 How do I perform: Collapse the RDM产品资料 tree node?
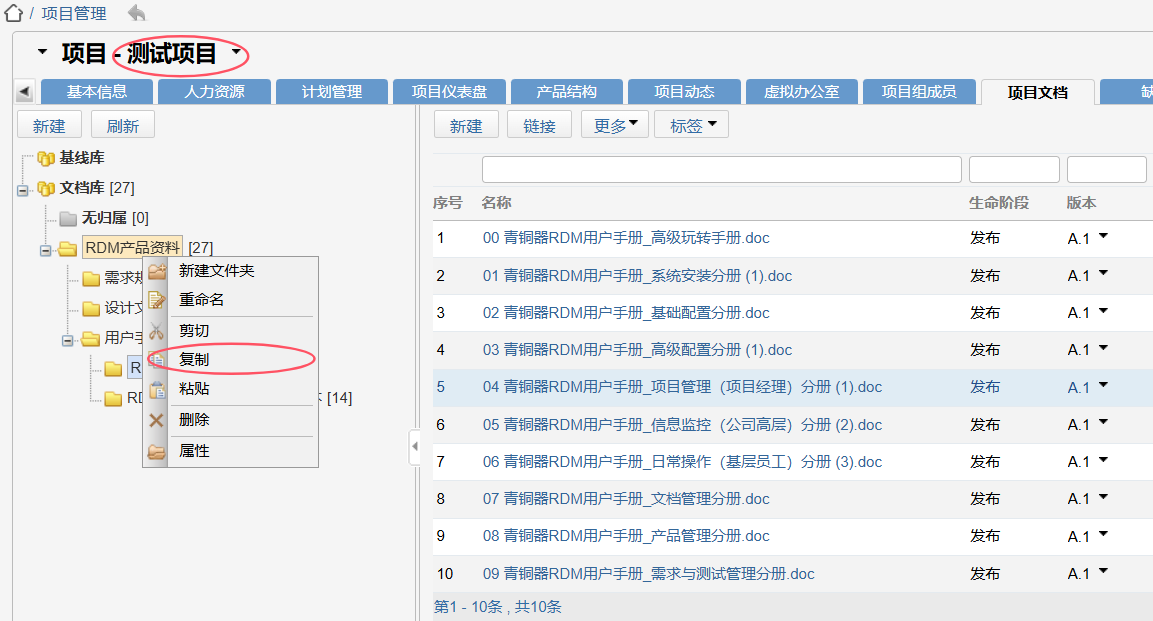pos(46,251)
